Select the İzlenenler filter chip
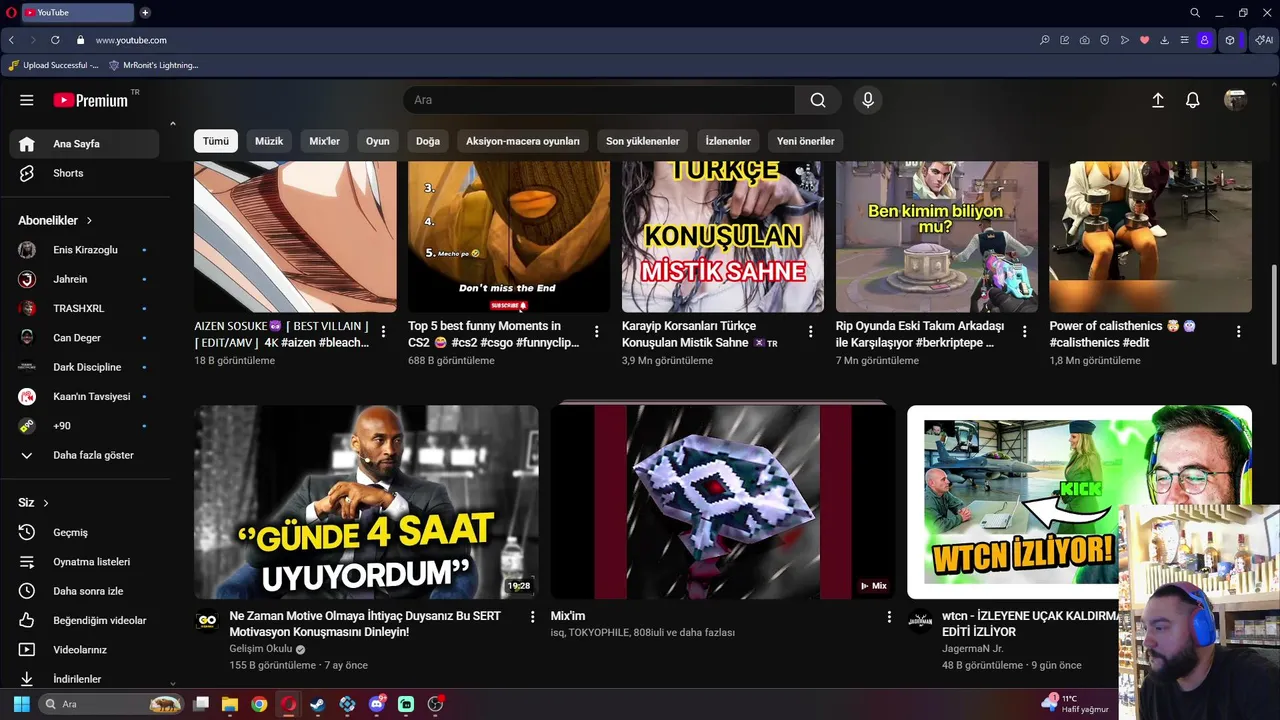1280x720 pixels. click(728, 141)
